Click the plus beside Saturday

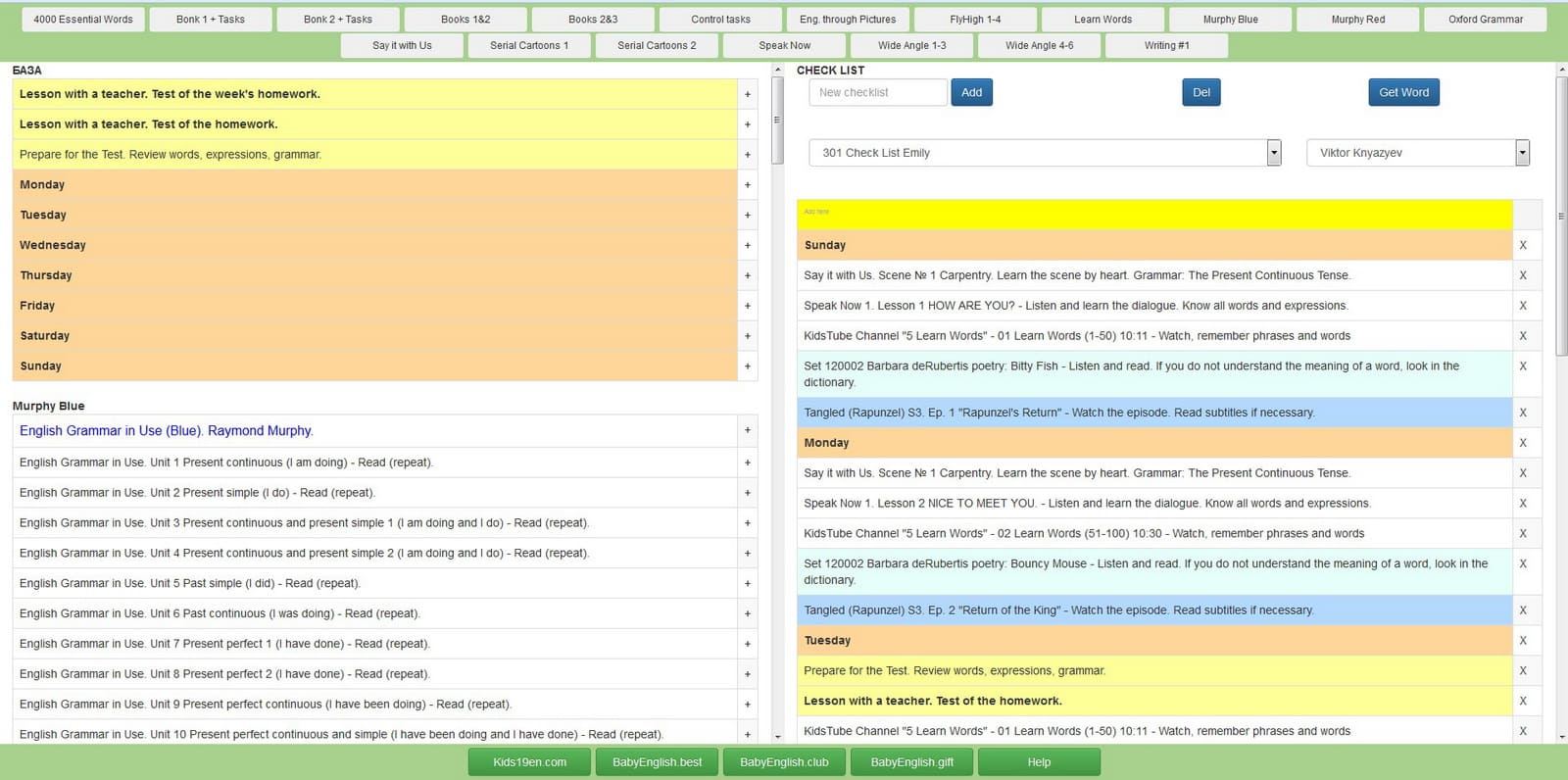[747, 335]
